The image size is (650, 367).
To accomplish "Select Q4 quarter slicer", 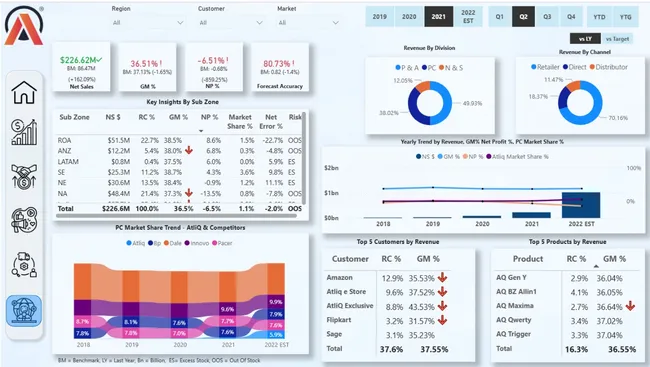I will (x=571, y=17).
